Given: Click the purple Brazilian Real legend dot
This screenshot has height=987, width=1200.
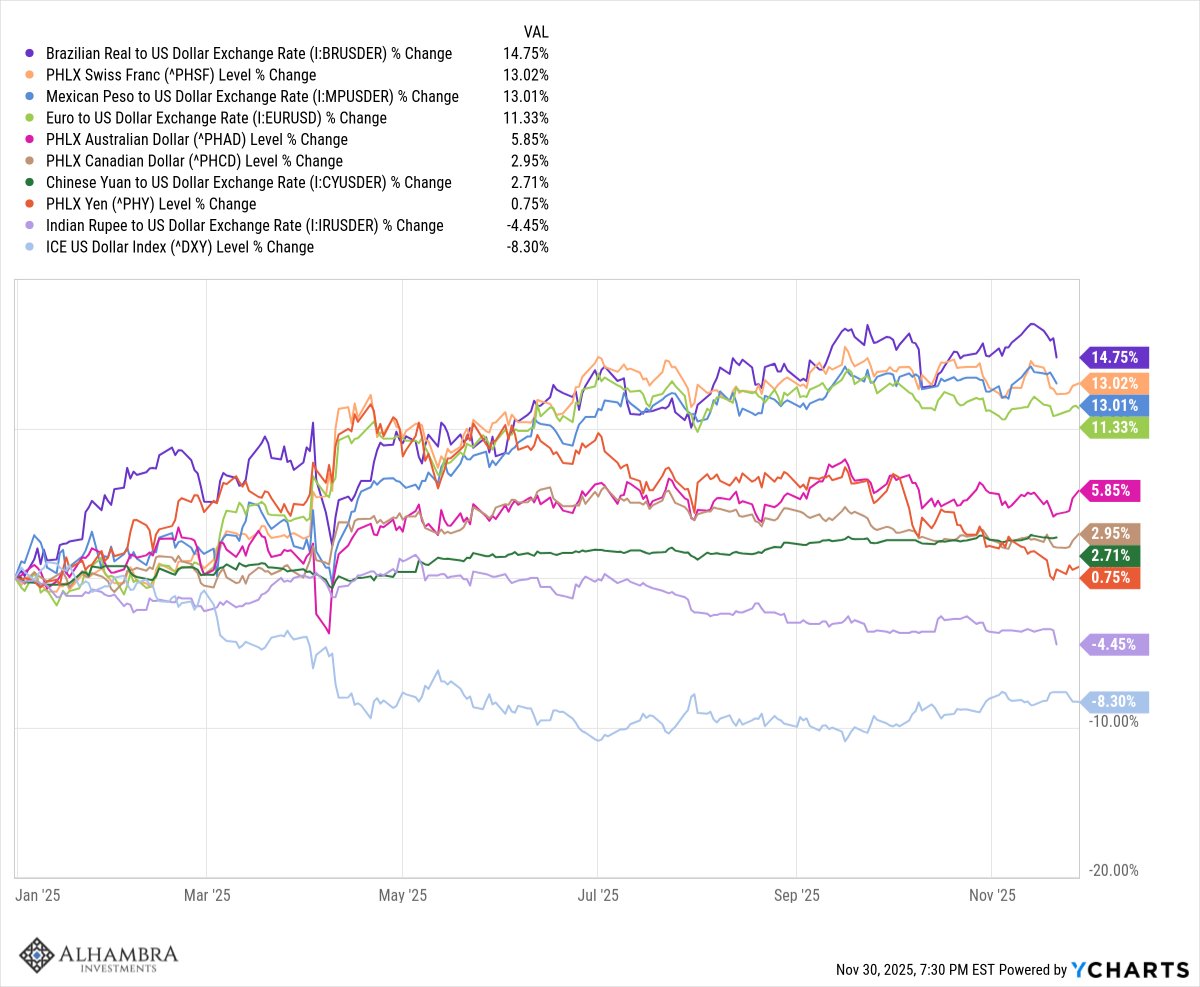Looking at the screenshot, I should coord(31,53).
